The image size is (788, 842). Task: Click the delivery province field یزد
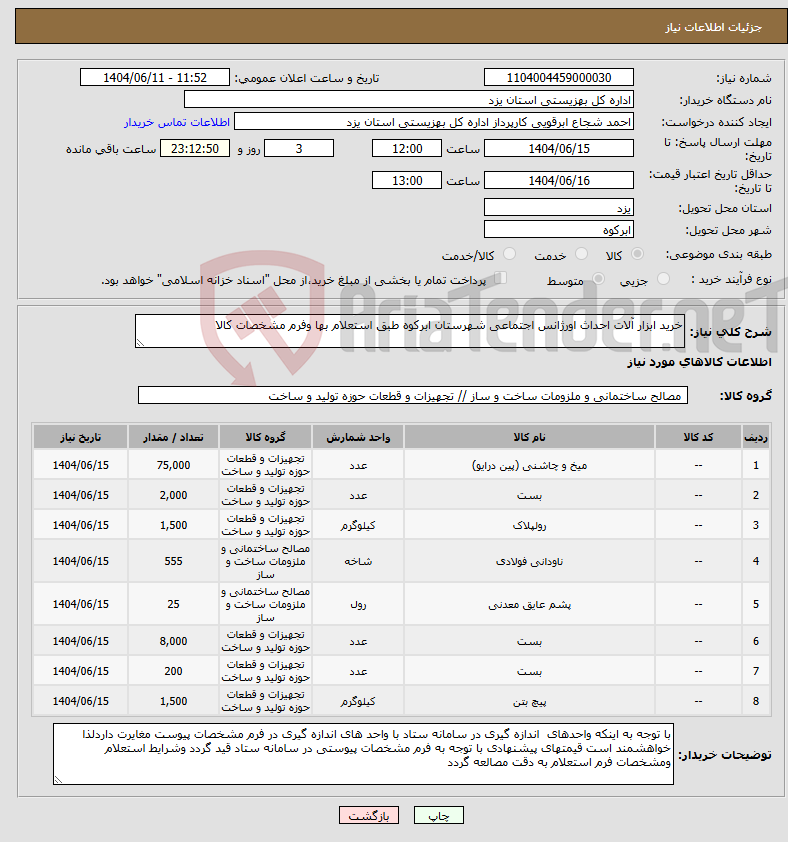click(x=559, y=207)
